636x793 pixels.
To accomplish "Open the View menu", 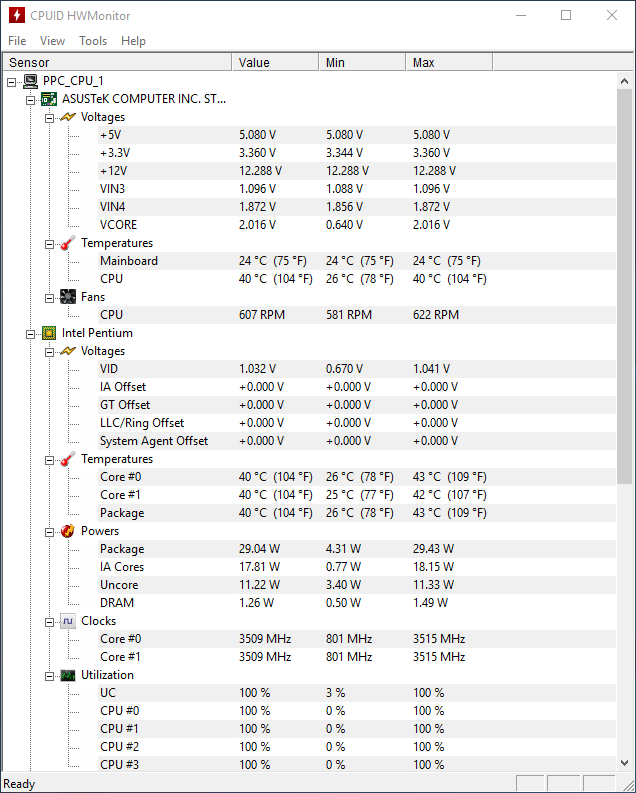I will (x=52, y=41).
